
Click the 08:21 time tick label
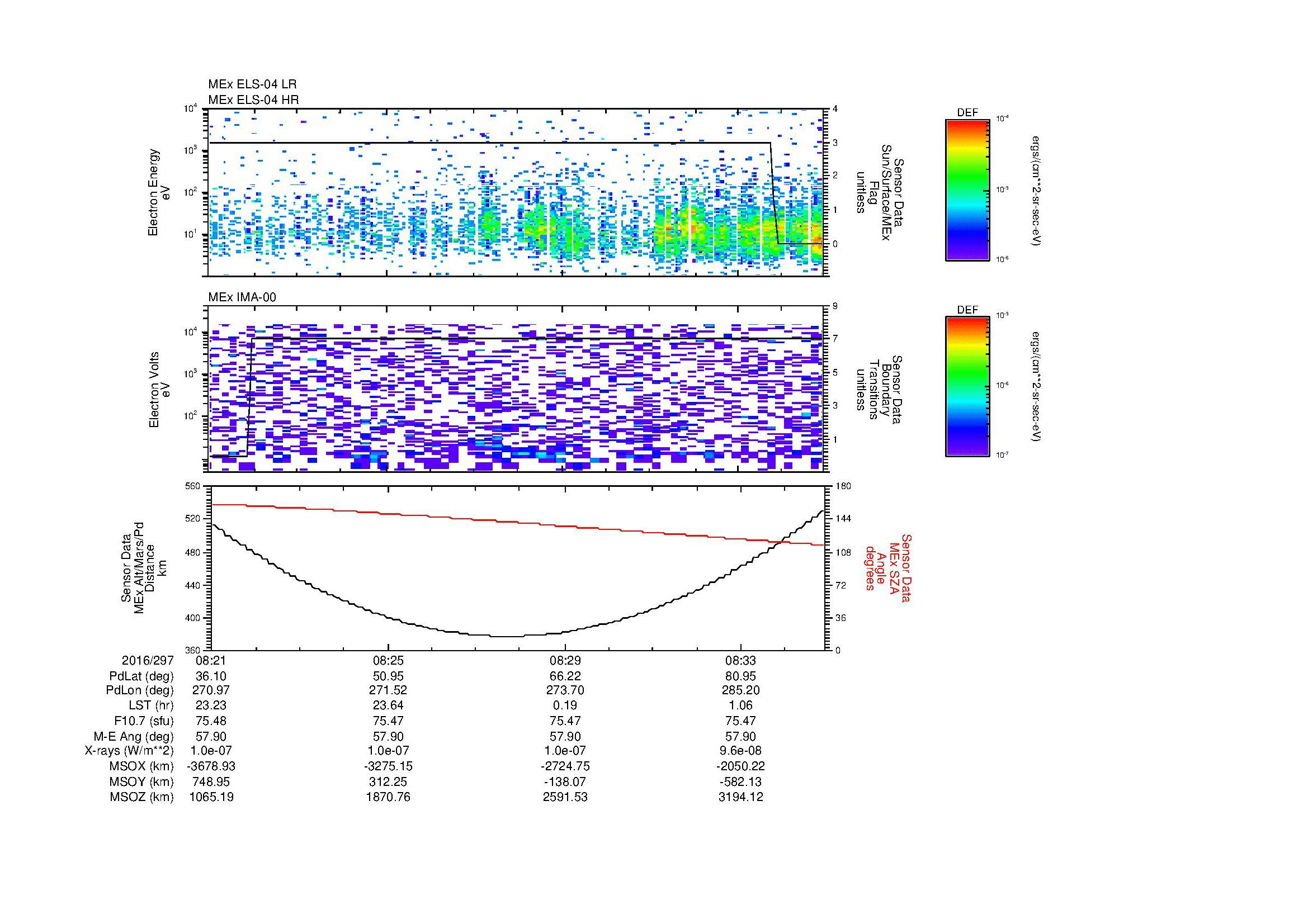coord(211,660)
